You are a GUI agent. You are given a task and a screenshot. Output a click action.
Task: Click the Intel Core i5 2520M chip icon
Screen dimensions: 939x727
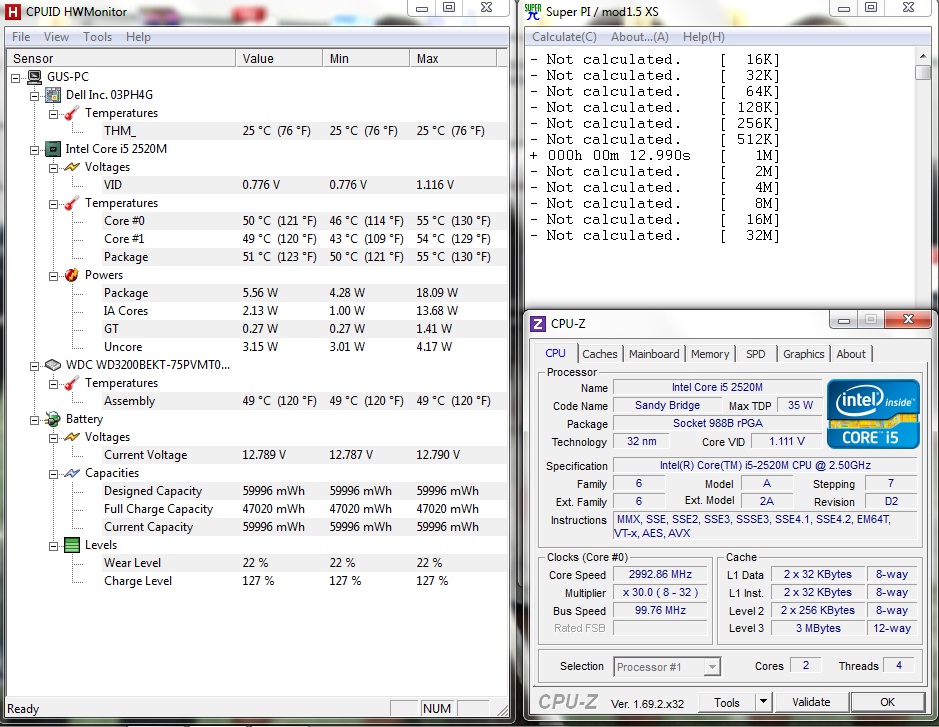[x=52, y=149]
